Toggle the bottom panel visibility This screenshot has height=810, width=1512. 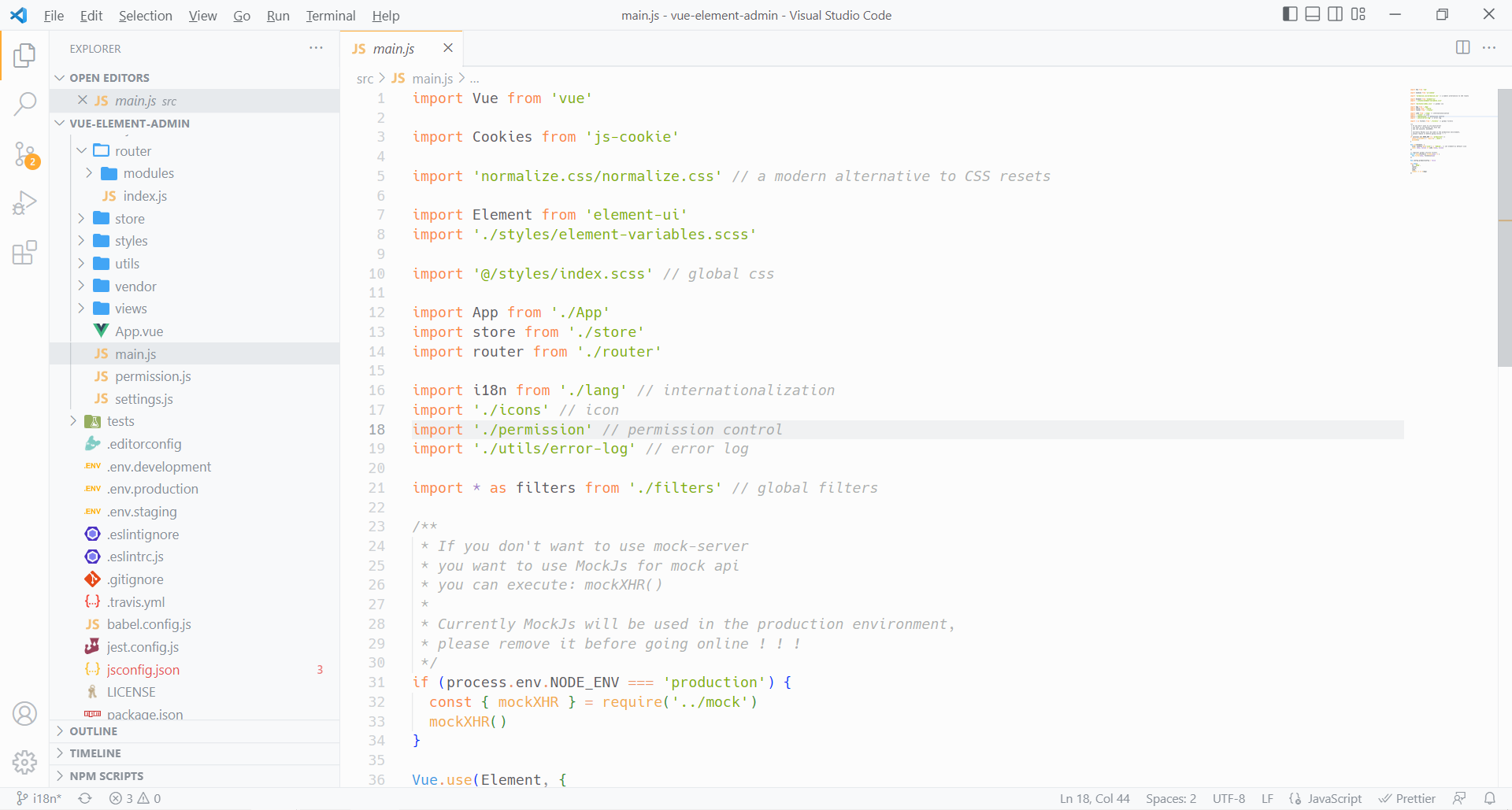click(1313, 14)
